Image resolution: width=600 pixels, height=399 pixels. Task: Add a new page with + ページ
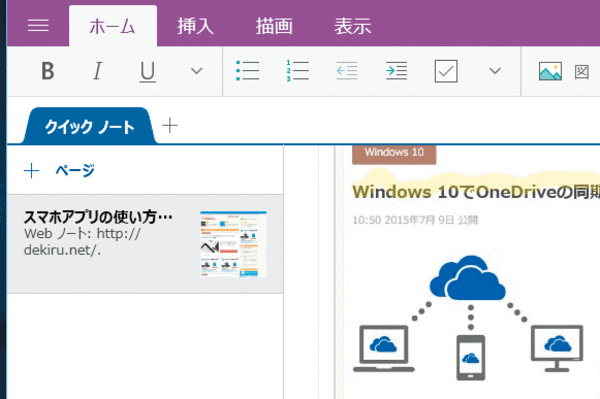[59, 170]
